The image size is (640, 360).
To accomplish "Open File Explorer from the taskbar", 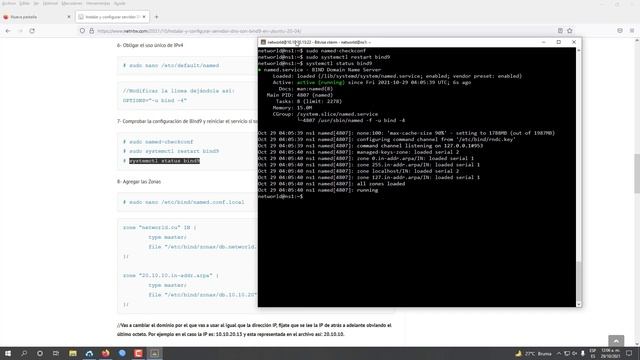I will (x=73, y=353).
